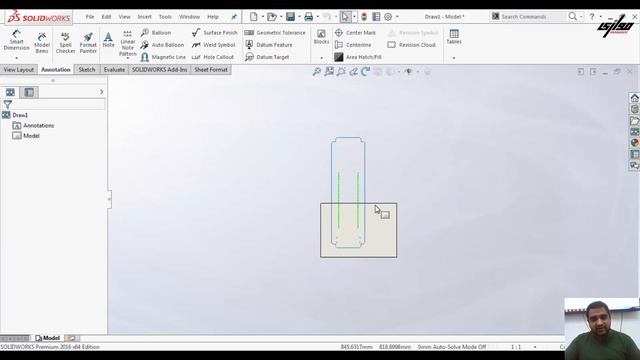This screenshot has height=360, width=640.
Task: Open the View menu
Action: [124, 17]
